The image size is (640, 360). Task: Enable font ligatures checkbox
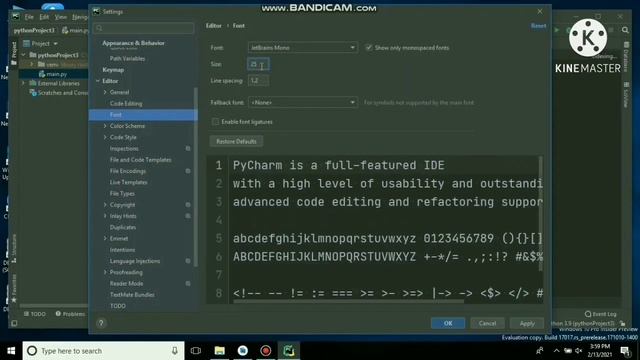coord(215,122)
